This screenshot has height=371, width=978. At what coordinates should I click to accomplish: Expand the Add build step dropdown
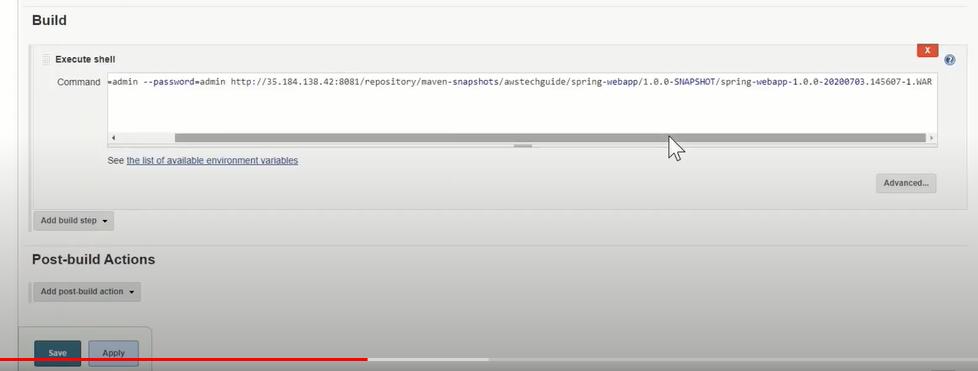(x=74, y=221)
